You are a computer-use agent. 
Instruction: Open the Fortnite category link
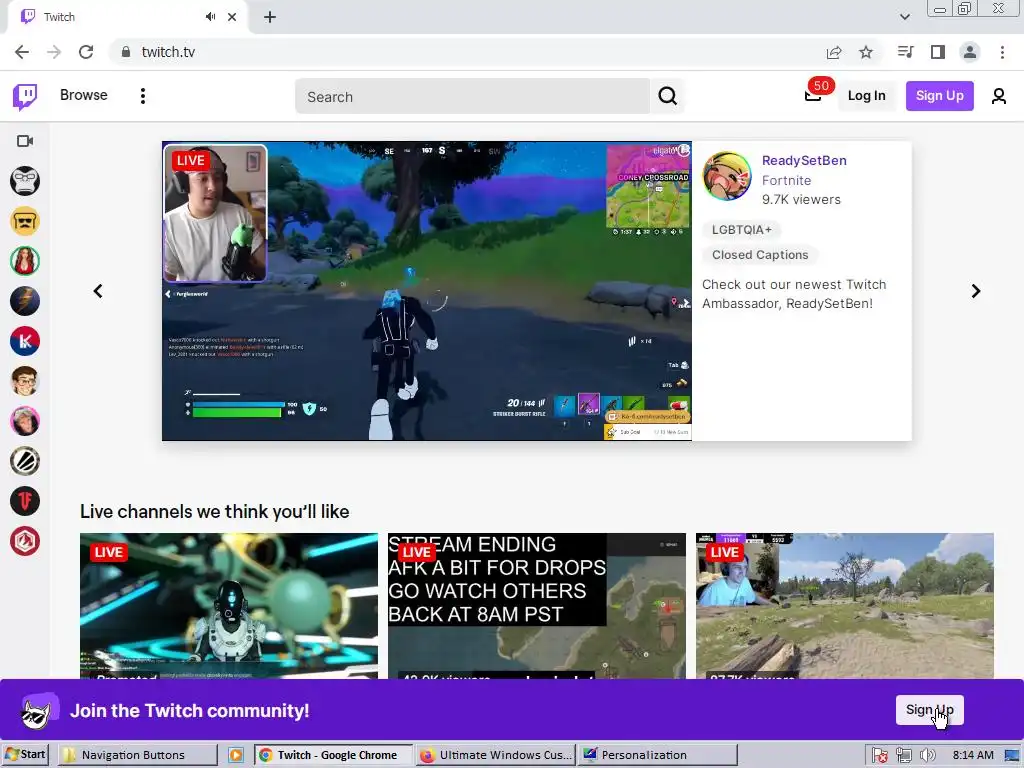pyautogui.click(x=786, y=180)
